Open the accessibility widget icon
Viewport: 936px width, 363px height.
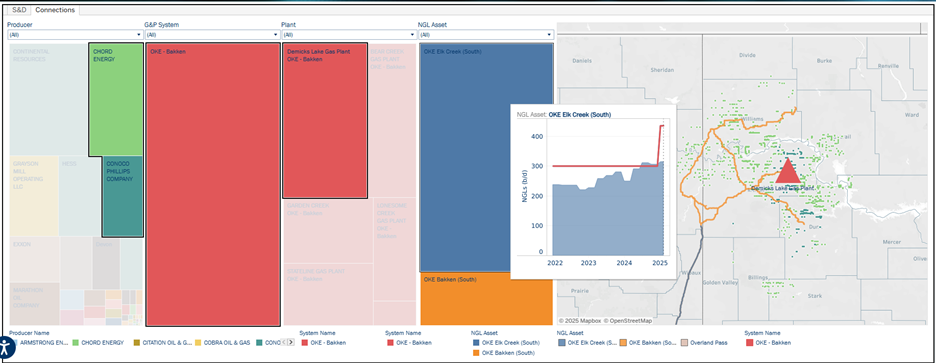(x=6, y=347)
